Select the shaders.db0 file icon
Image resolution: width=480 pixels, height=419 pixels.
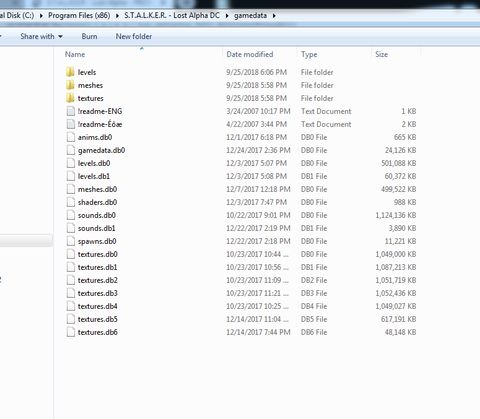click(x=71, y=202)
